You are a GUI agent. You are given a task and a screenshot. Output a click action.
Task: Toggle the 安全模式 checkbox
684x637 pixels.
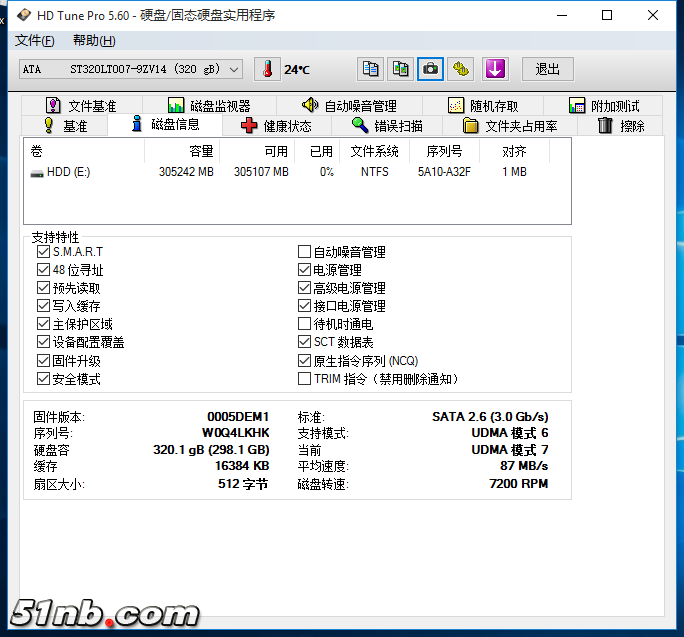(43, 379)
